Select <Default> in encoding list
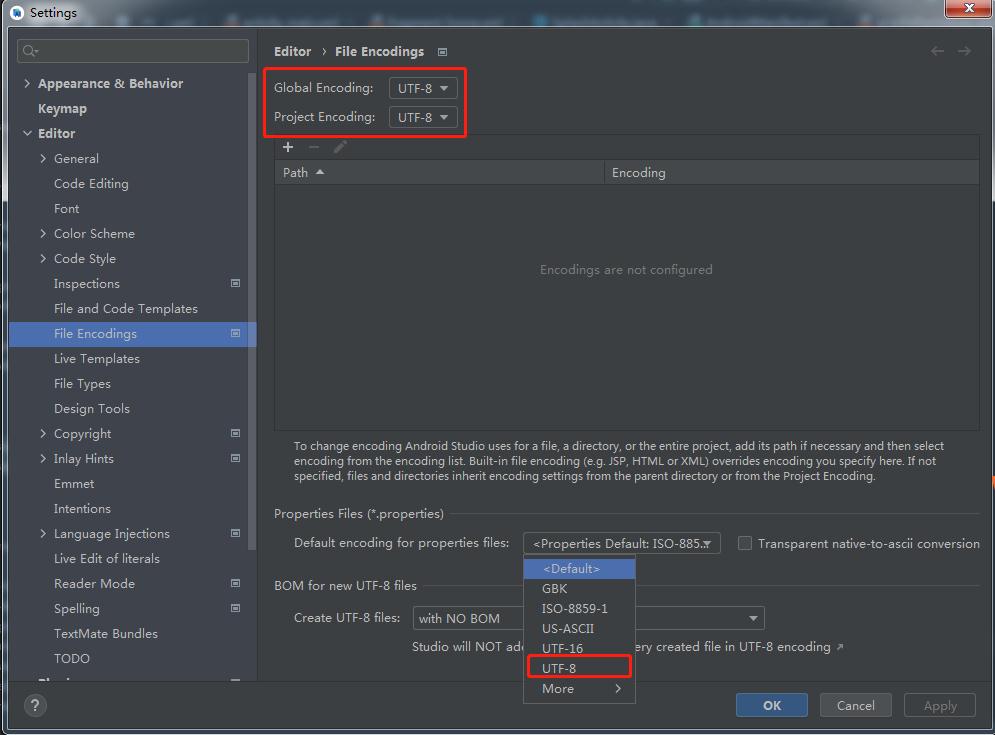995x735 pixels. click(579, 569)
